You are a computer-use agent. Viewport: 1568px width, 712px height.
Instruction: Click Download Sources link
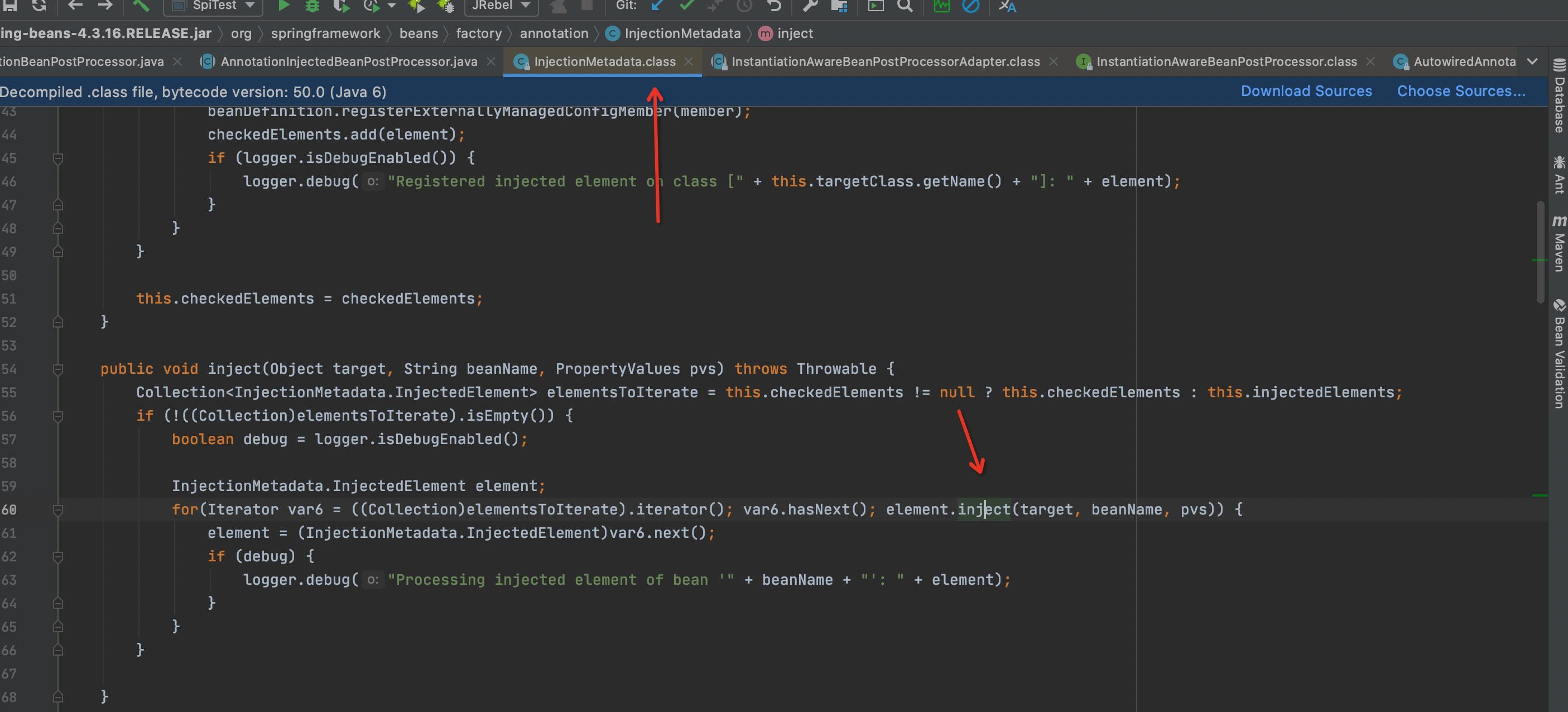tap(1306, 92)
